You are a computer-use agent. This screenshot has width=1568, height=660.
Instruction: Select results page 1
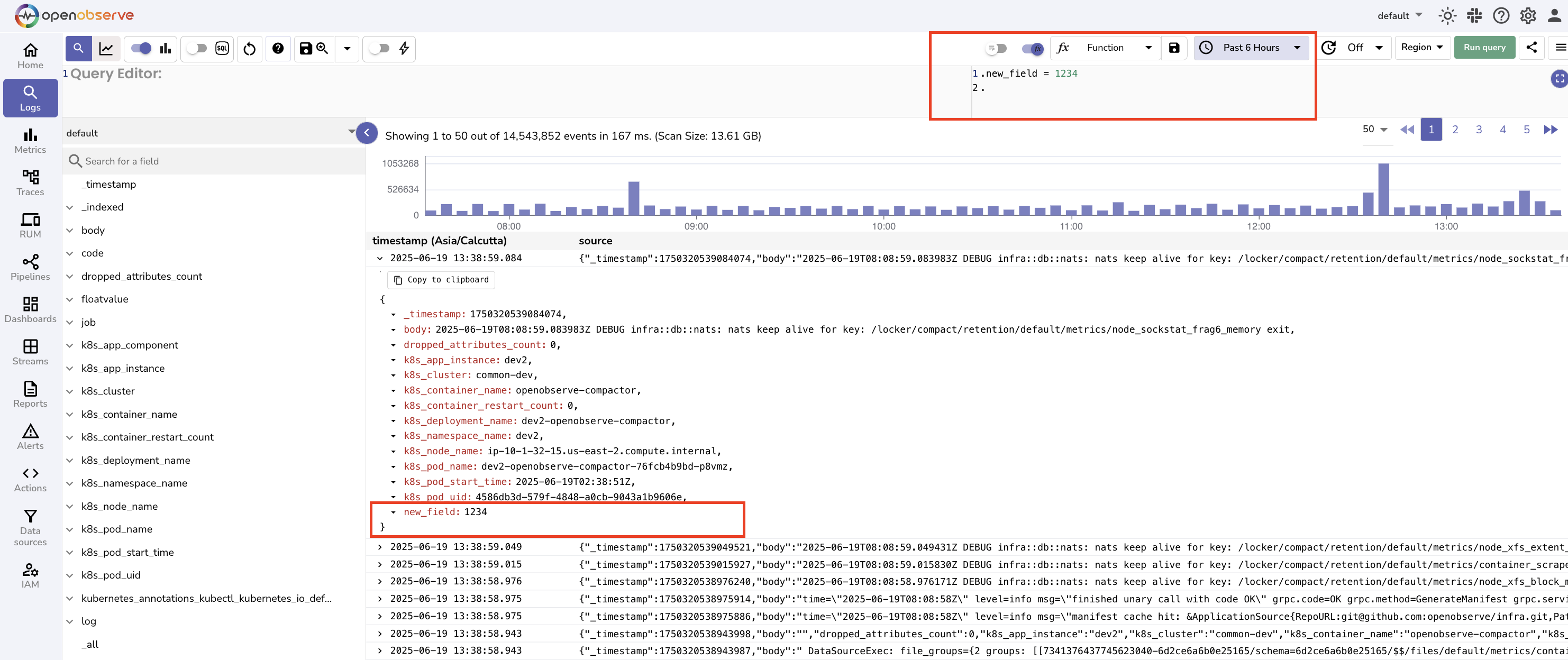1431,130
